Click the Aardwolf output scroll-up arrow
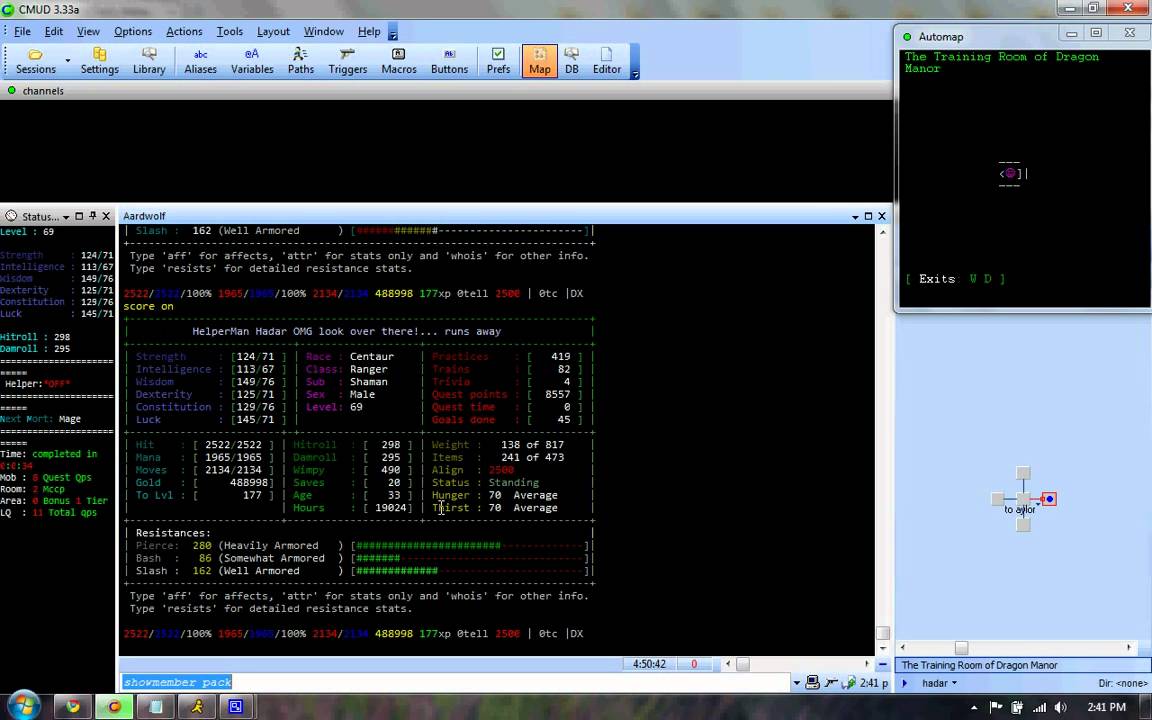 tap(882, 232)
